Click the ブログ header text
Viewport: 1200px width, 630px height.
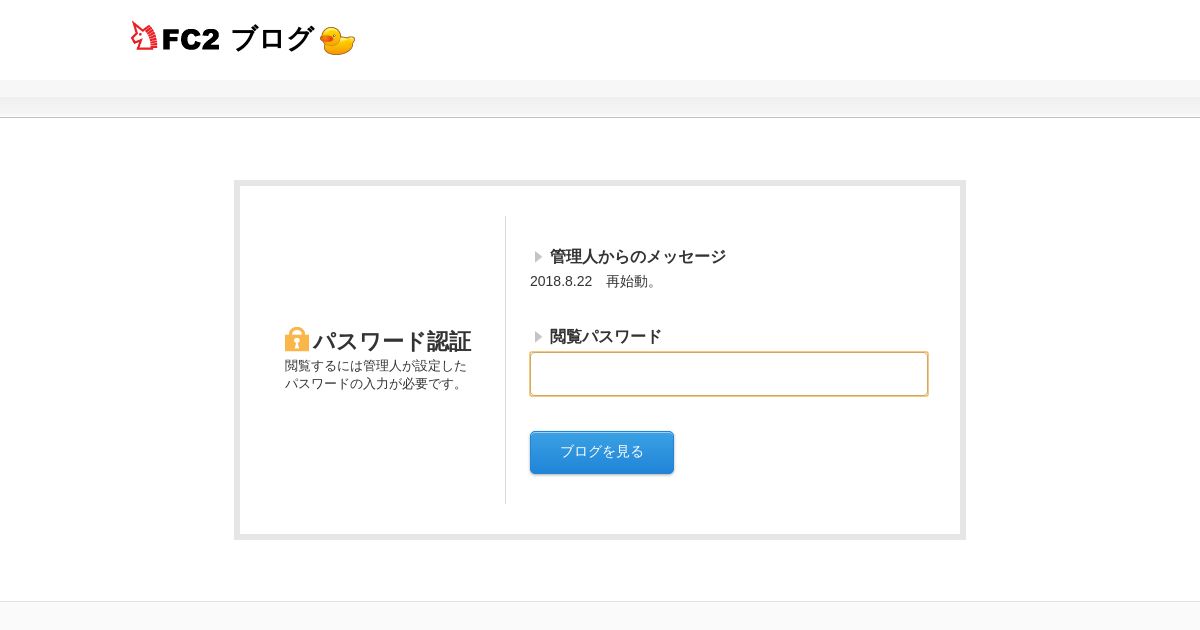(x=272, y=39)
